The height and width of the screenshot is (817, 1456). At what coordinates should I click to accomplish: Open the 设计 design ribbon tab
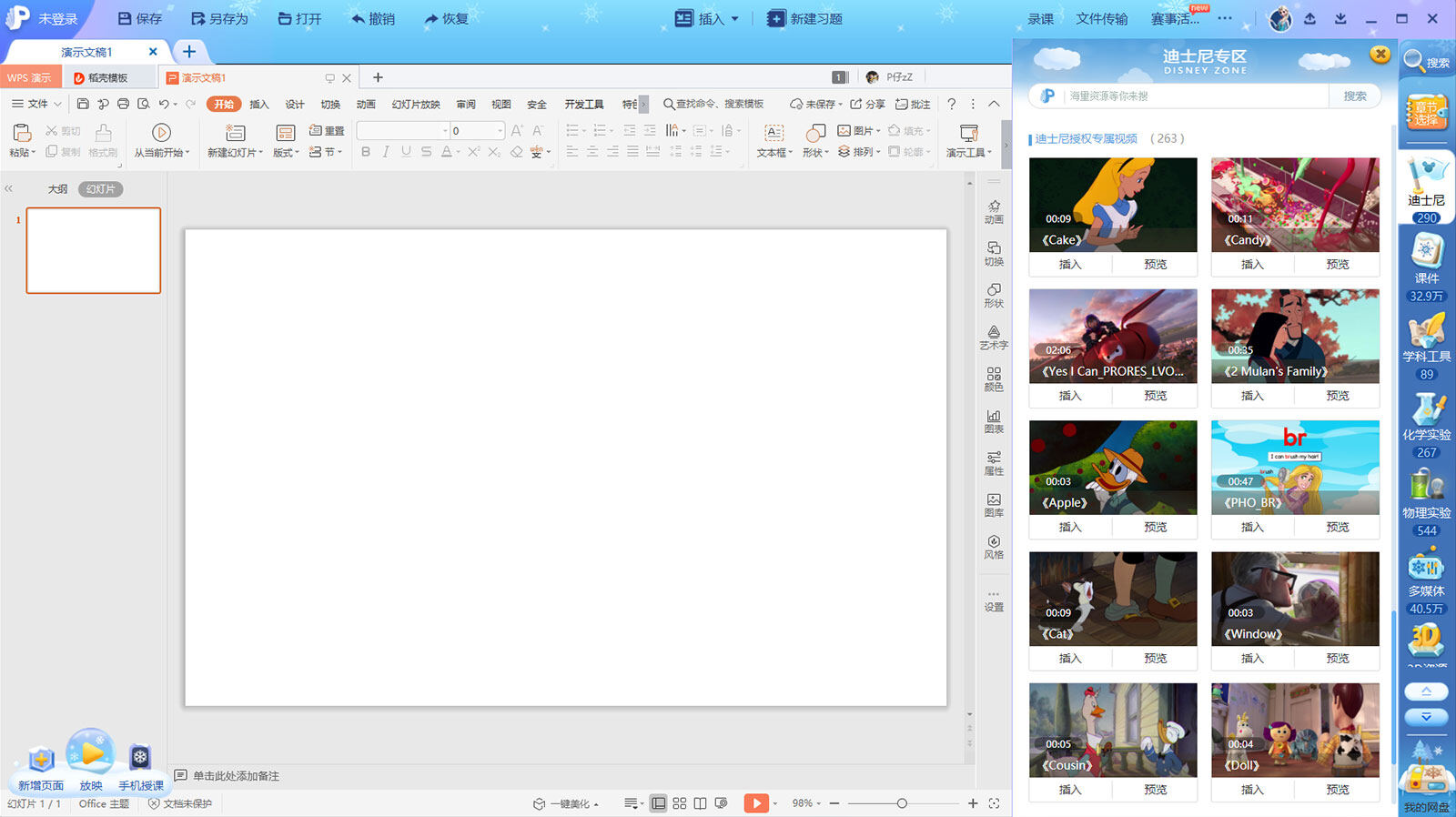(x=295, y=104)
